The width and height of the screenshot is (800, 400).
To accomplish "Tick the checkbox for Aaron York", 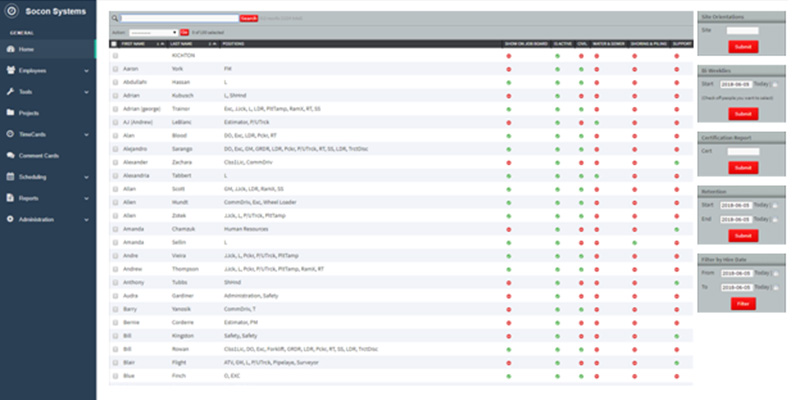I will tap(115, 68).
